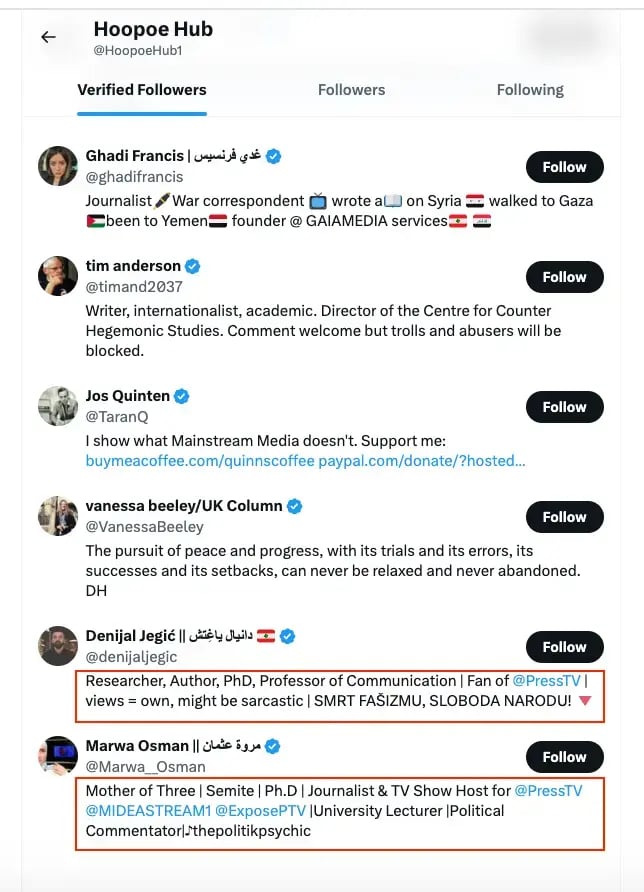The height and width of the screenshot is (892, 644).
Task: Follow Ghadi Francis
Action: coord(564,167)
